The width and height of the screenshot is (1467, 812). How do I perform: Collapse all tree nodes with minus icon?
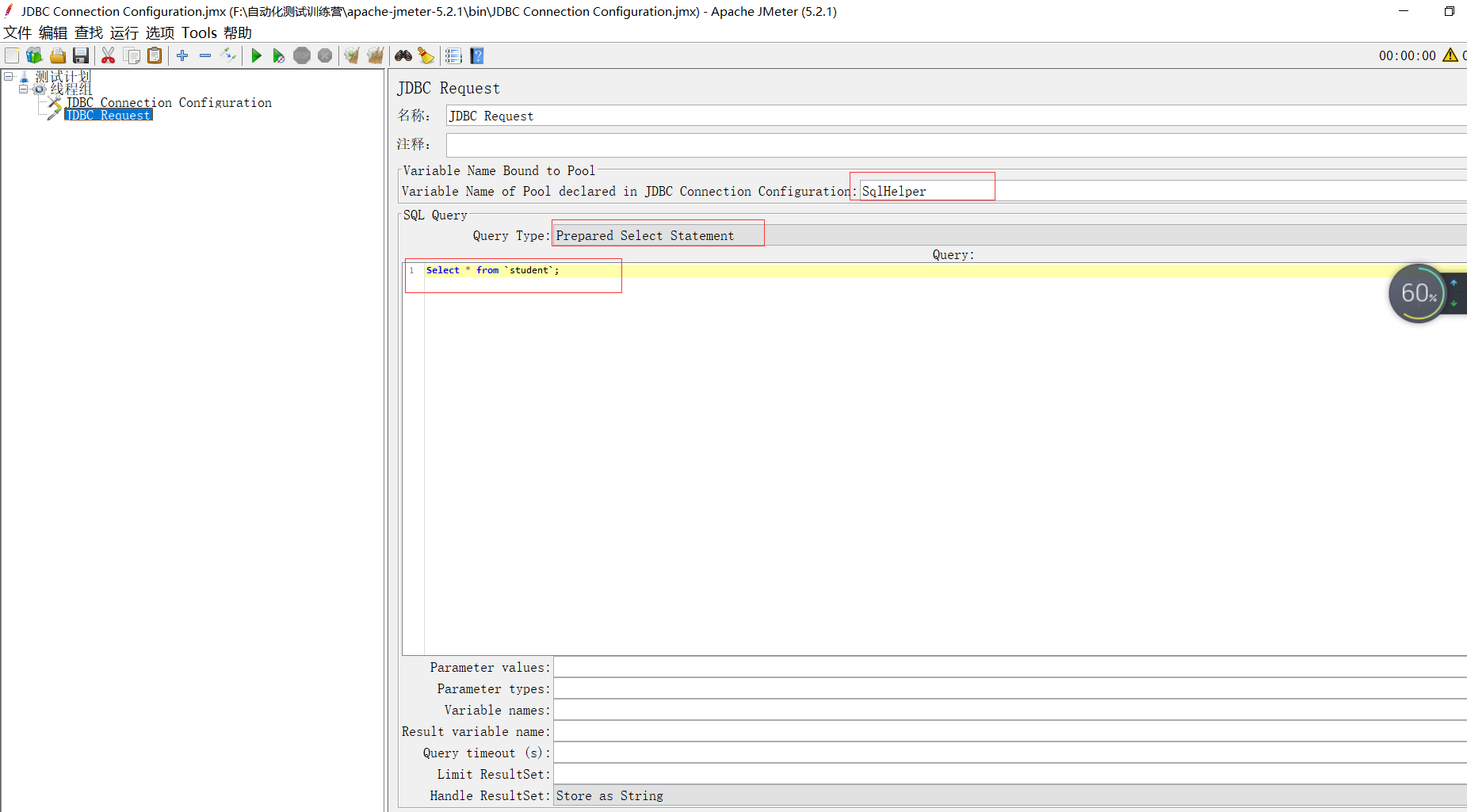pyautogui.click(x=205, y=55)
